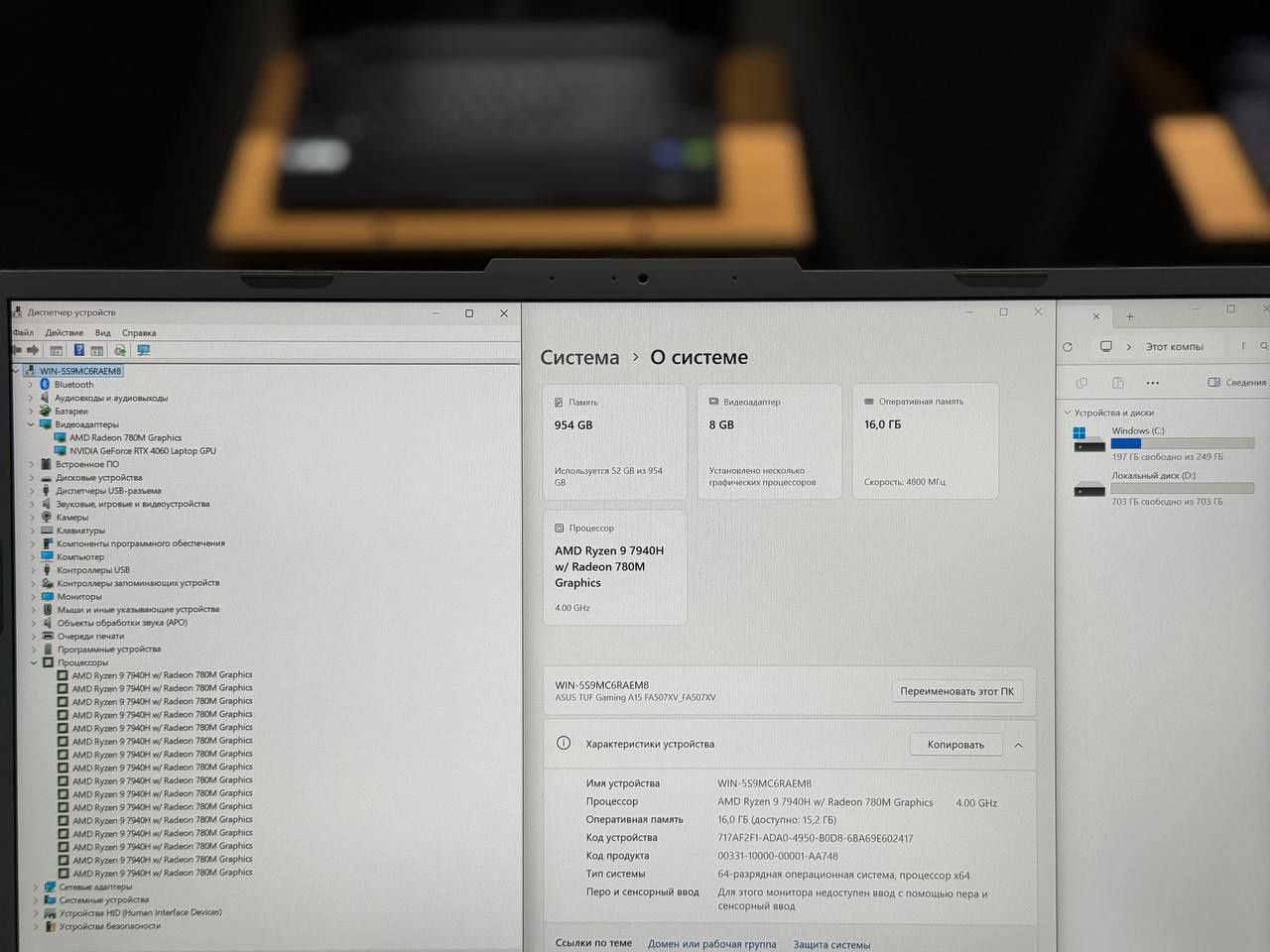The height and width of the screenshot is (952, 1270).
Task: Click the Видеоадаптер card icon in Settings
Action: tap(713, 402)
